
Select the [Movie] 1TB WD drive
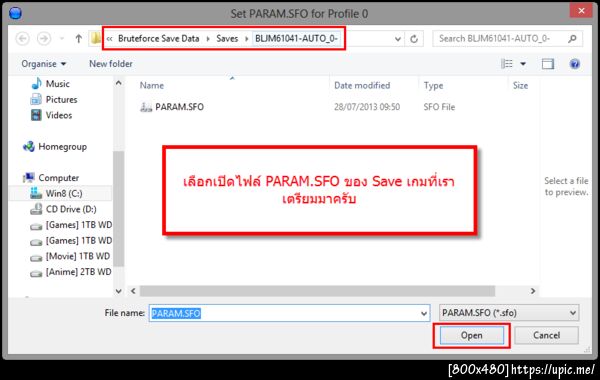pos(78,256)
